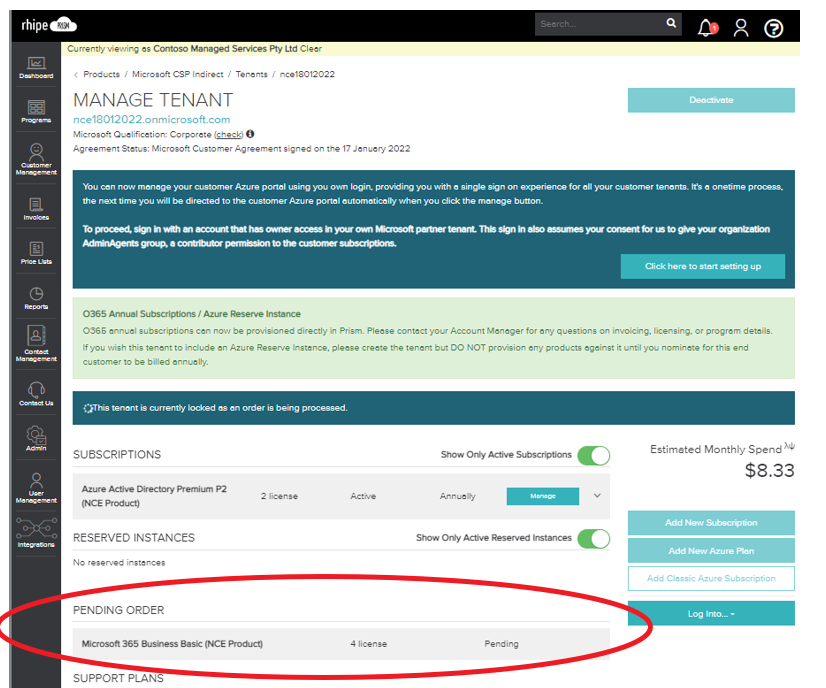This screenshot has height=688, width=826.
Task: Expand the Azure Active Directory Premium P2 row
Action: point(597,496)
